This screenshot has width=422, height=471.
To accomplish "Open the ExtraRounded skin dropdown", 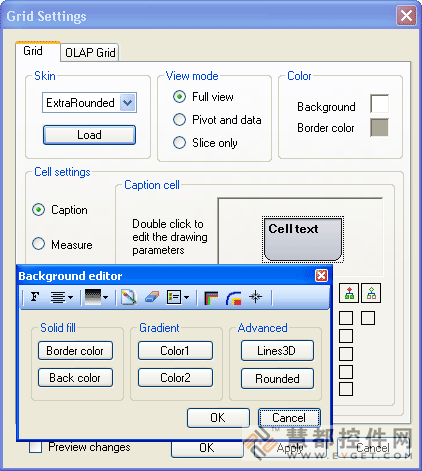I will pos(128,103).
